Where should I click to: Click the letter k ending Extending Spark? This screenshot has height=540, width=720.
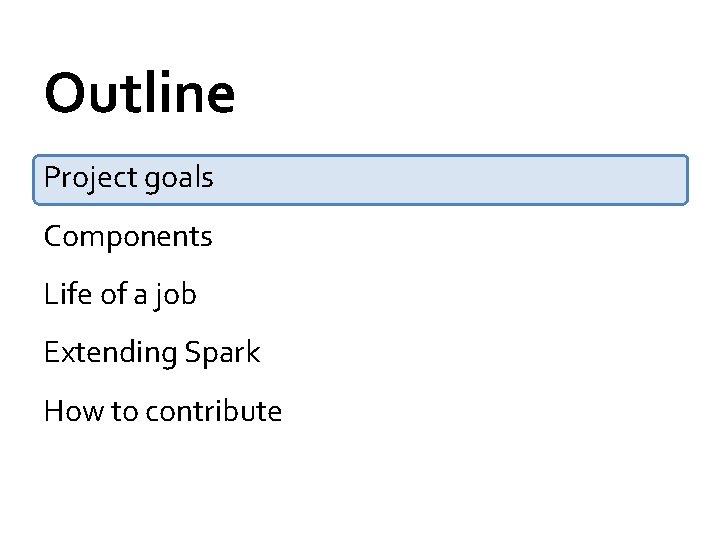point(252,352)
